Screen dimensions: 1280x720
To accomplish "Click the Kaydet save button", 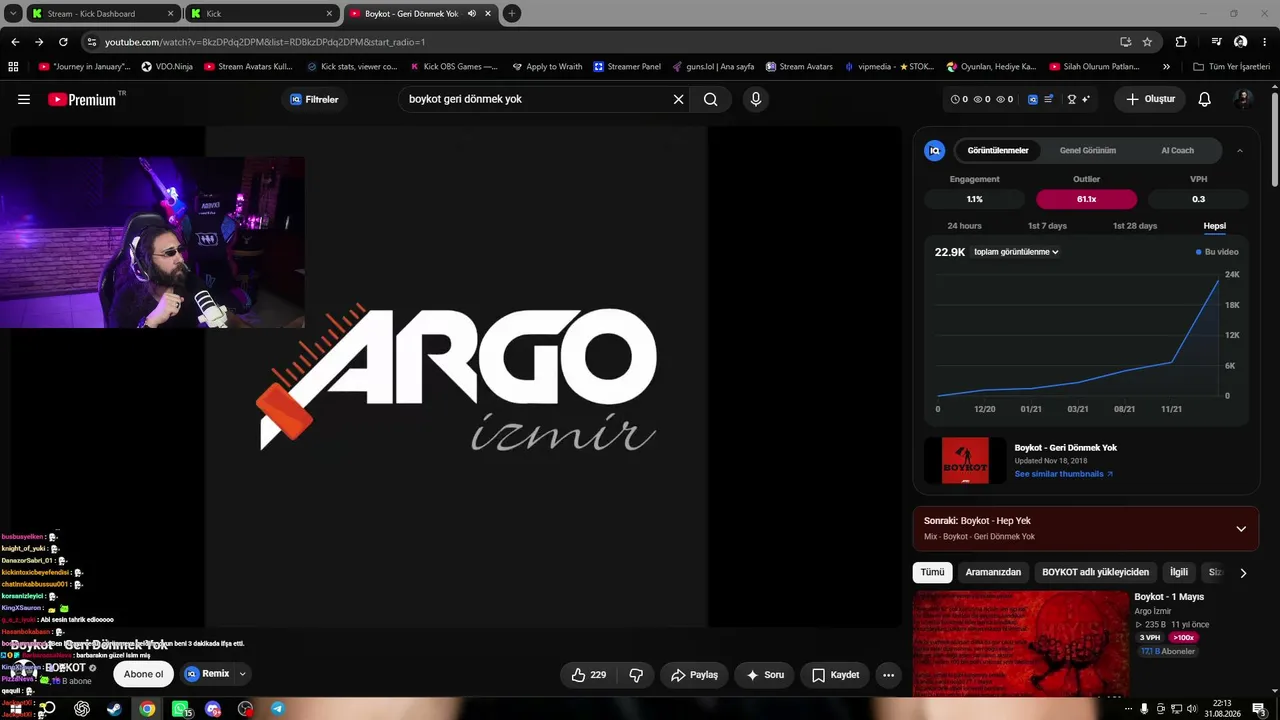I will tap(835, 675).
